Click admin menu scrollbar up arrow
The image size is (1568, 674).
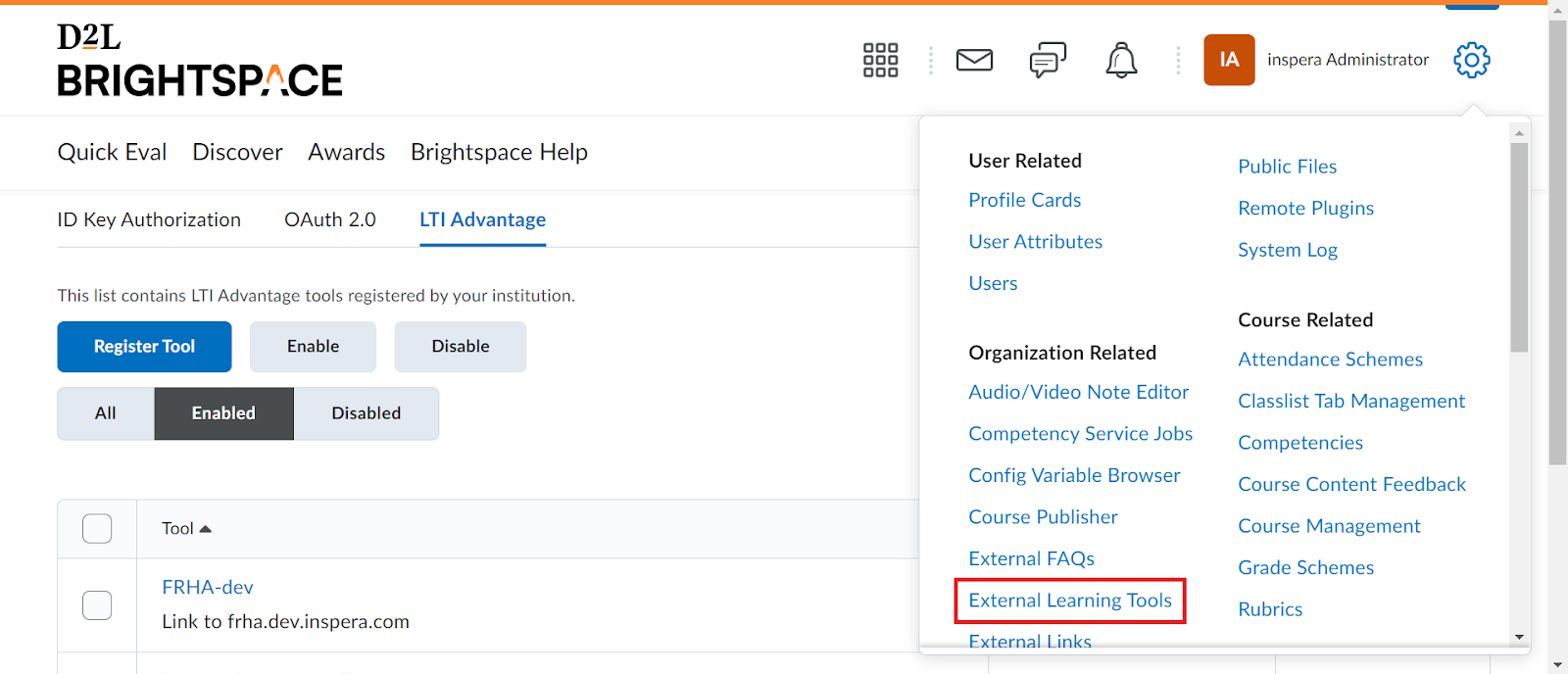pos(1519,132)
